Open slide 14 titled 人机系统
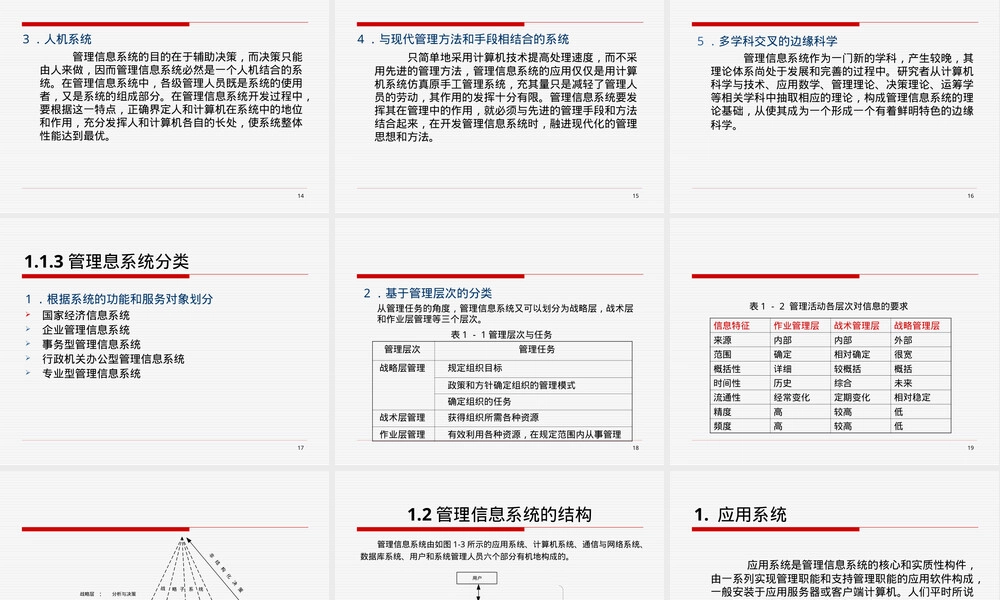 (165, 106)
